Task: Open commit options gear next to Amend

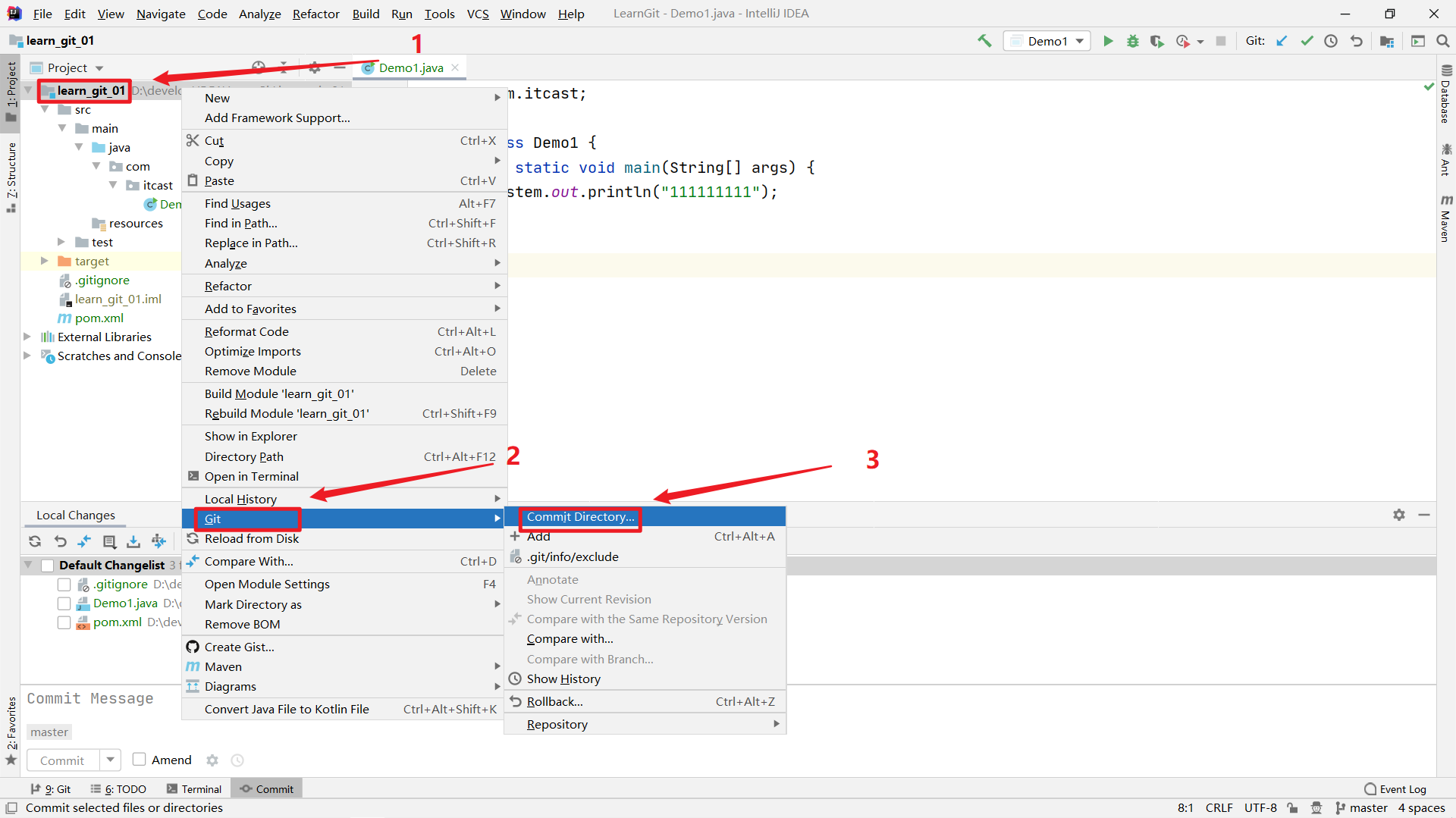Action: pos(212,760)
